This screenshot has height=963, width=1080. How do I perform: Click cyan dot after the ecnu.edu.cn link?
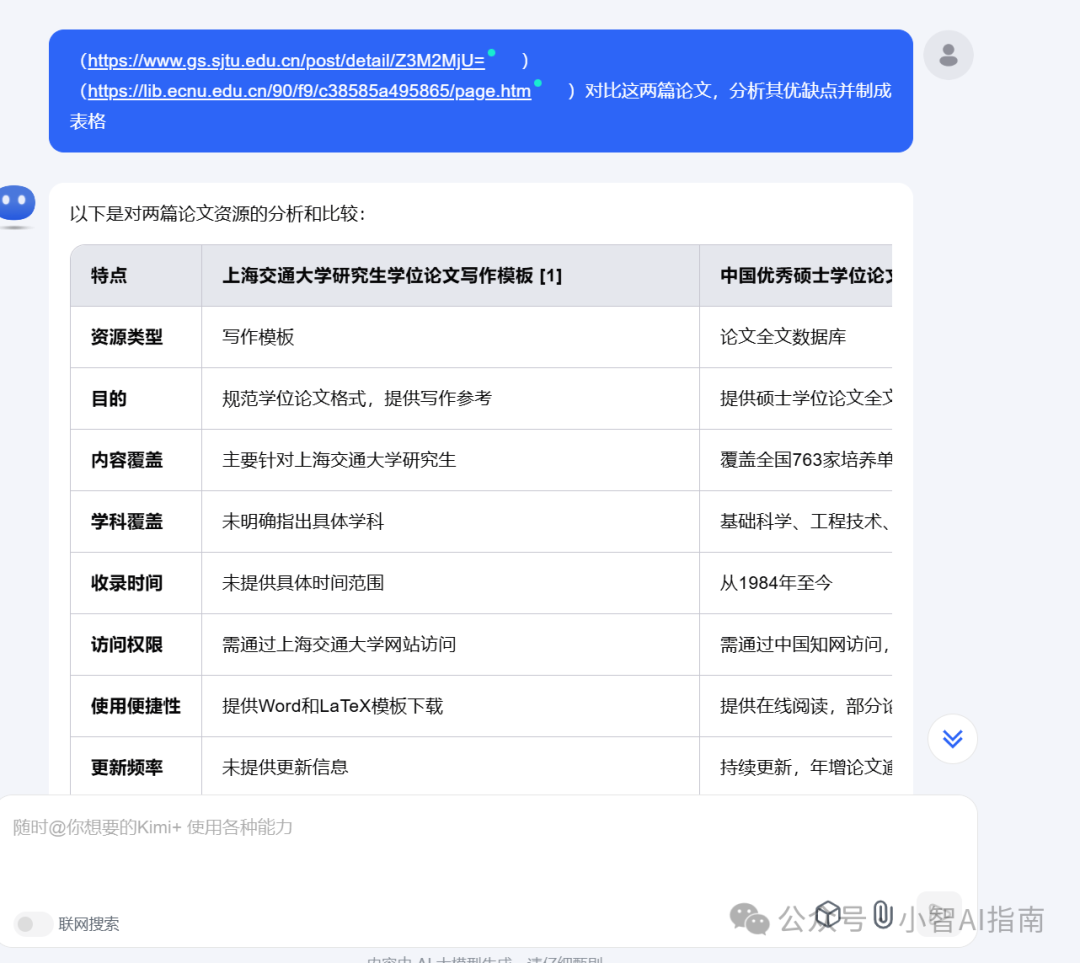click(538, 84)
